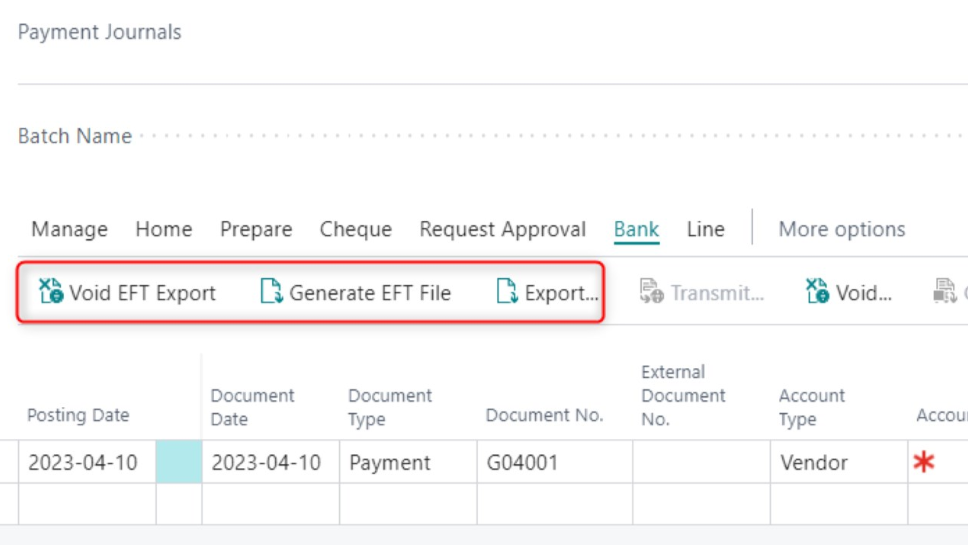Click the Vendor account type cell
Viewport: 968px width, 545px height.
(839, 462)
